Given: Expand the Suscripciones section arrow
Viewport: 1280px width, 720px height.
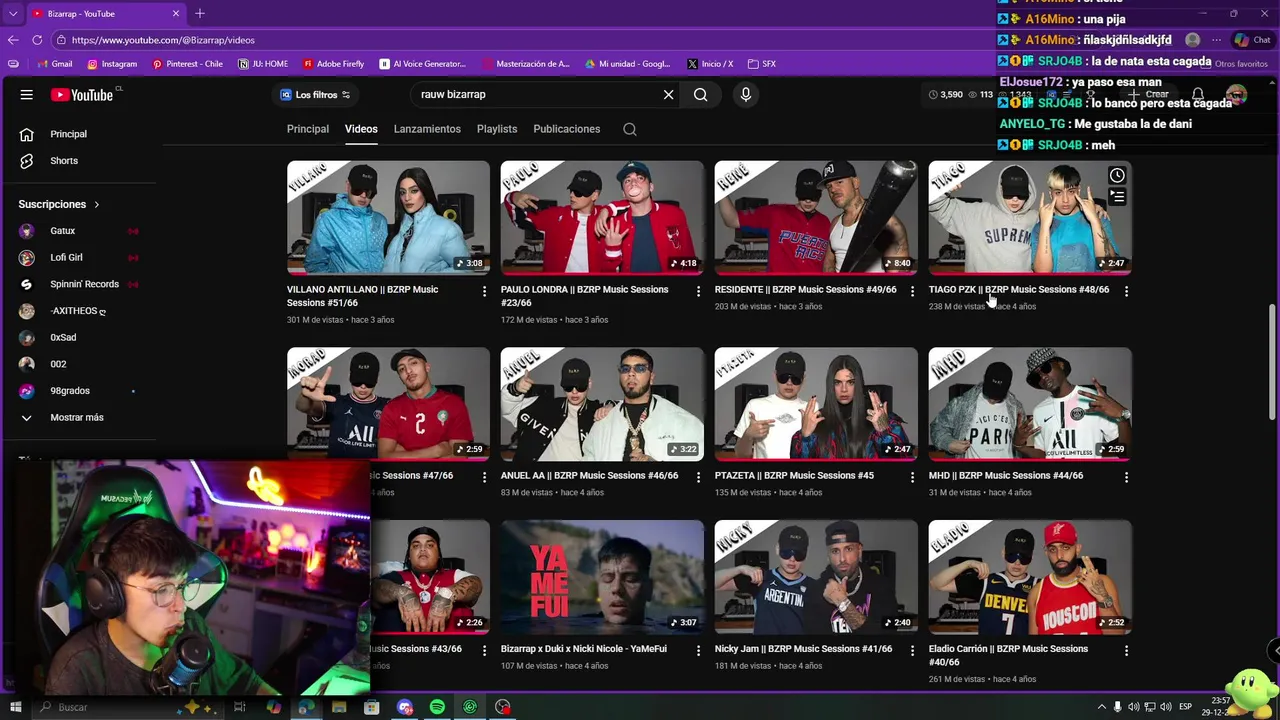Looking at the screenshot, I should pyautogui.click(x=97, y=205).
